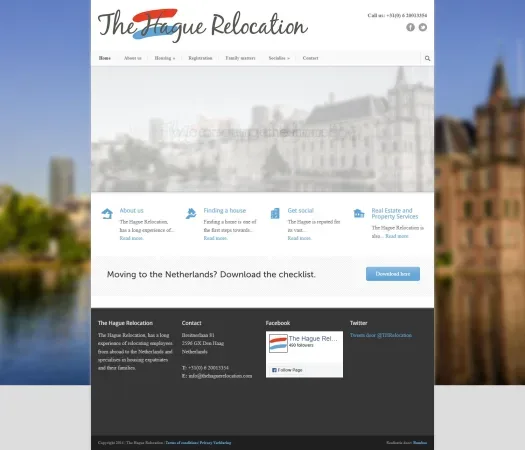Click the search magnifier icon

pos(428,58)
